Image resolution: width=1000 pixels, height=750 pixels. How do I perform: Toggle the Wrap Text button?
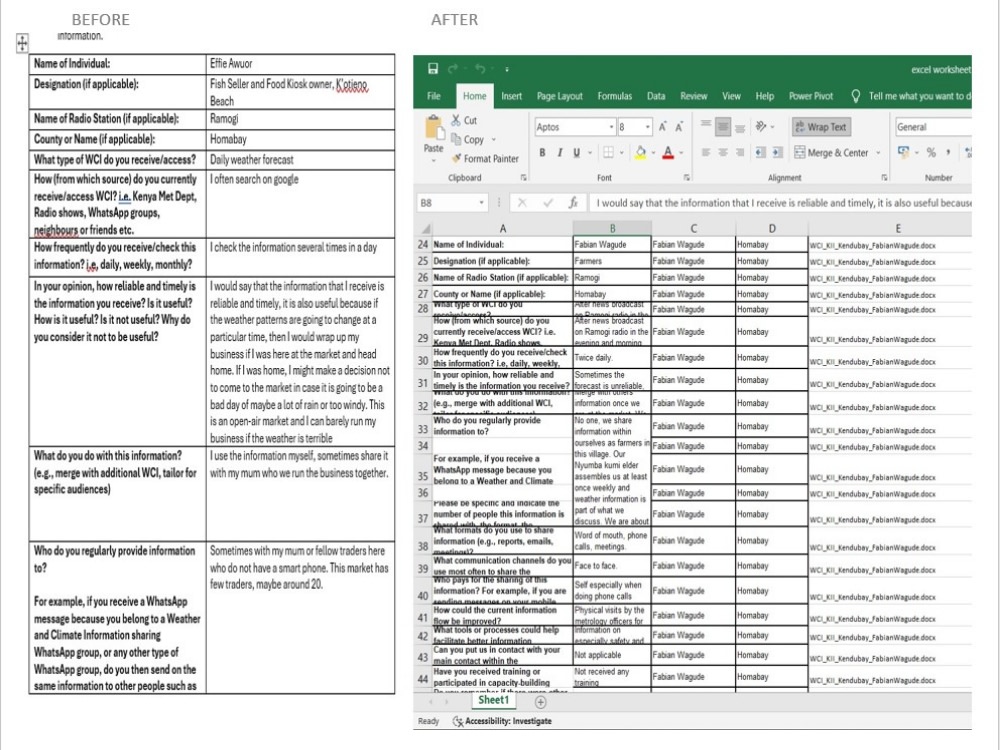tap(821, 127)
